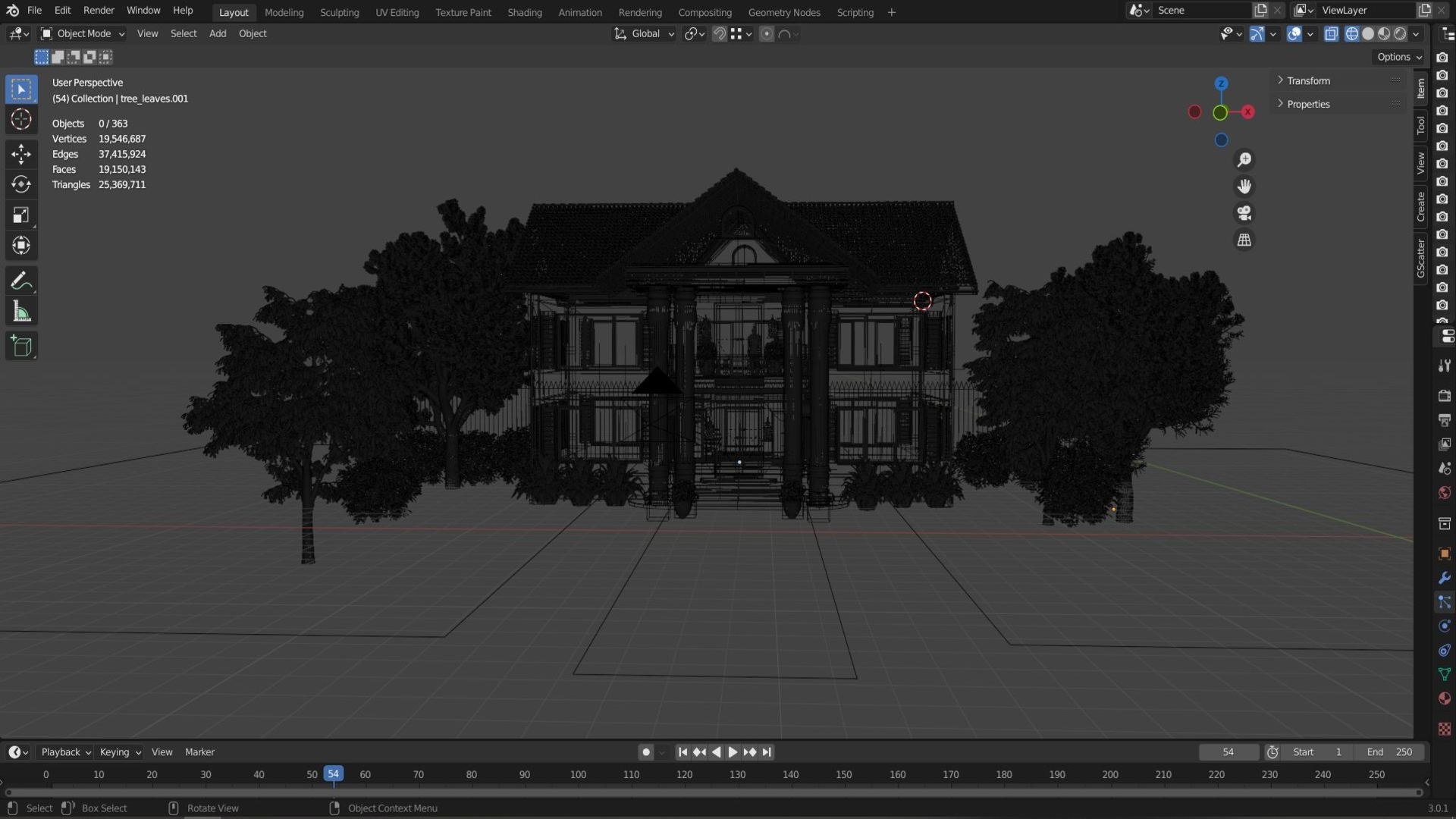Image resolution: width=1456 pixels, height=819 pixels.
Task: Open the Material properties sphere tab
Action: (1444, 698)
